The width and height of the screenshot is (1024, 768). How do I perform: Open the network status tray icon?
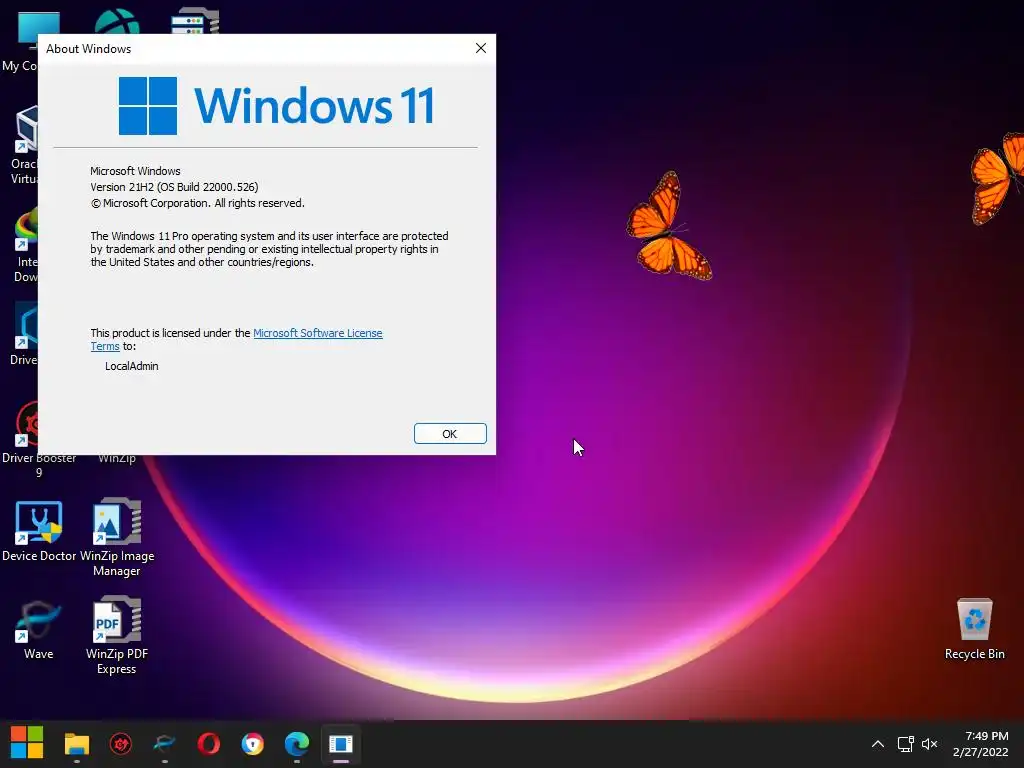905,744
